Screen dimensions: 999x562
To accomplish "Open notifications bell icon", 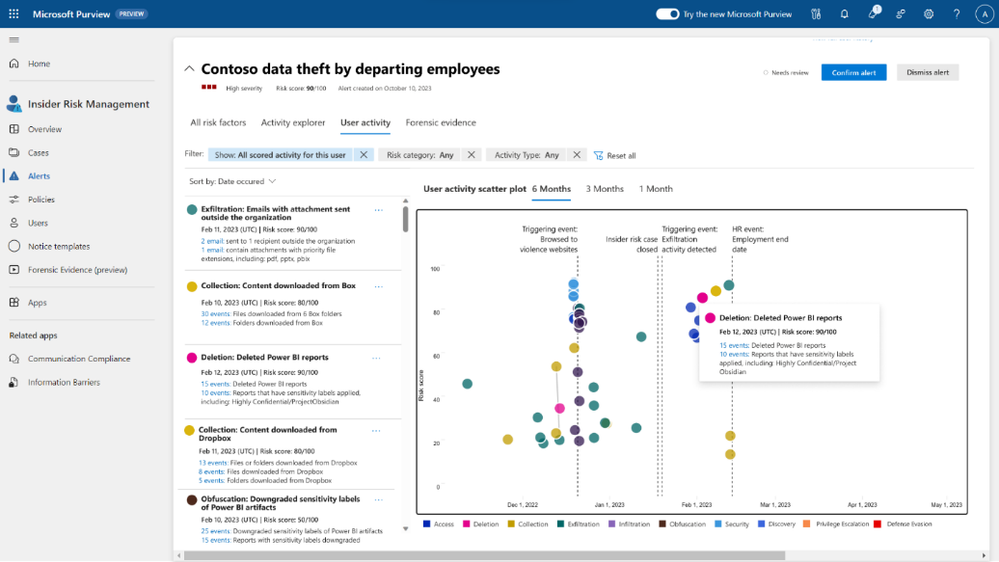I will [x=844, y=14].
